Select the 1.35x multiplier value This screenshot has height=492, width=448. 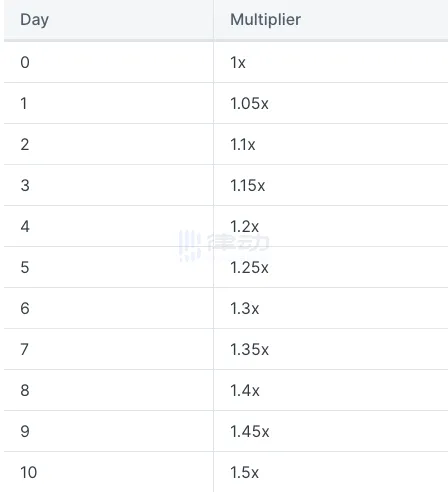[249, 349]
